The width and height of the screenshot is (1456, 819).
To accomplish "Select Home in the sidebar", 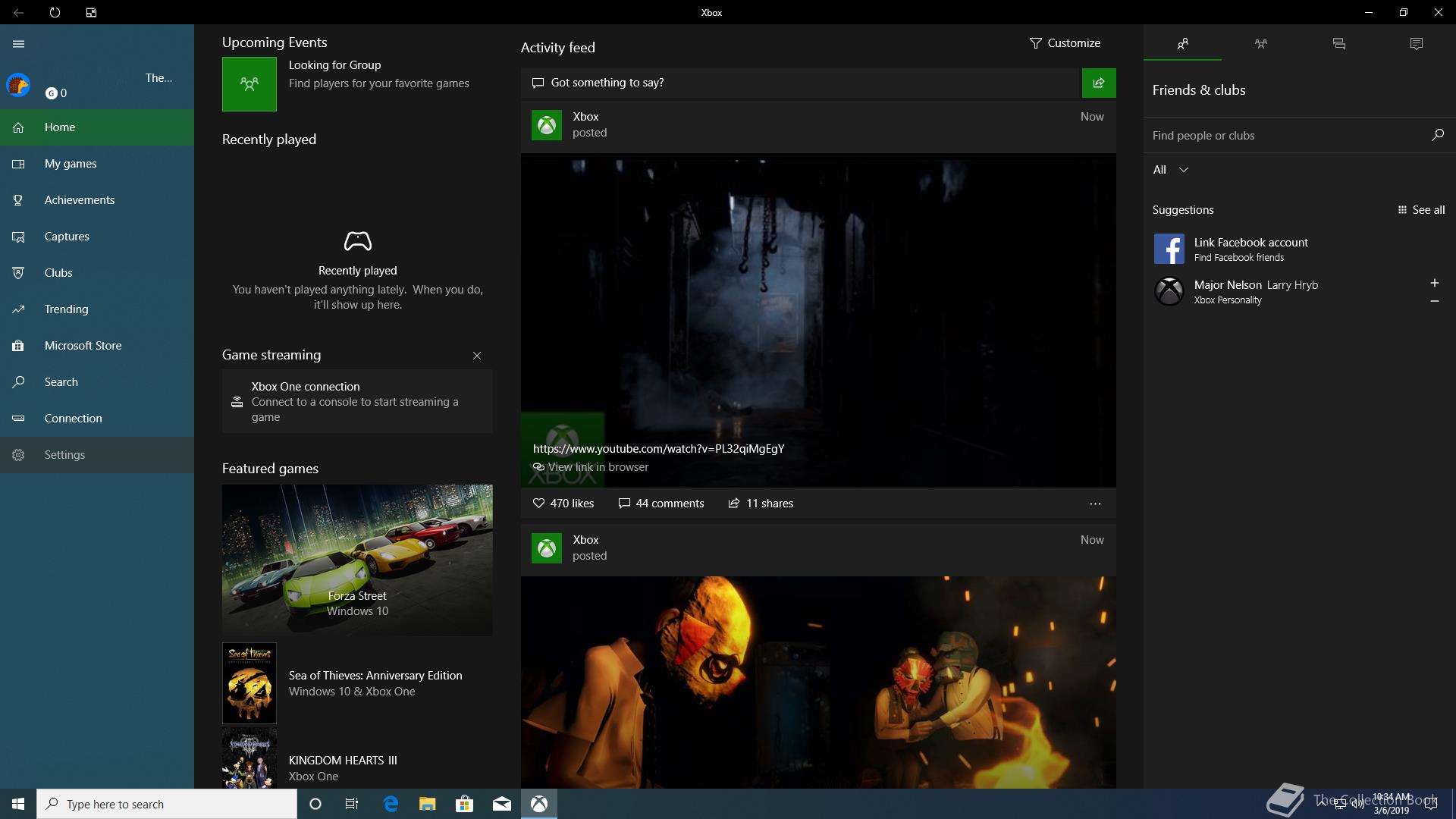I will pyautogui.click(x=97, y=127).
